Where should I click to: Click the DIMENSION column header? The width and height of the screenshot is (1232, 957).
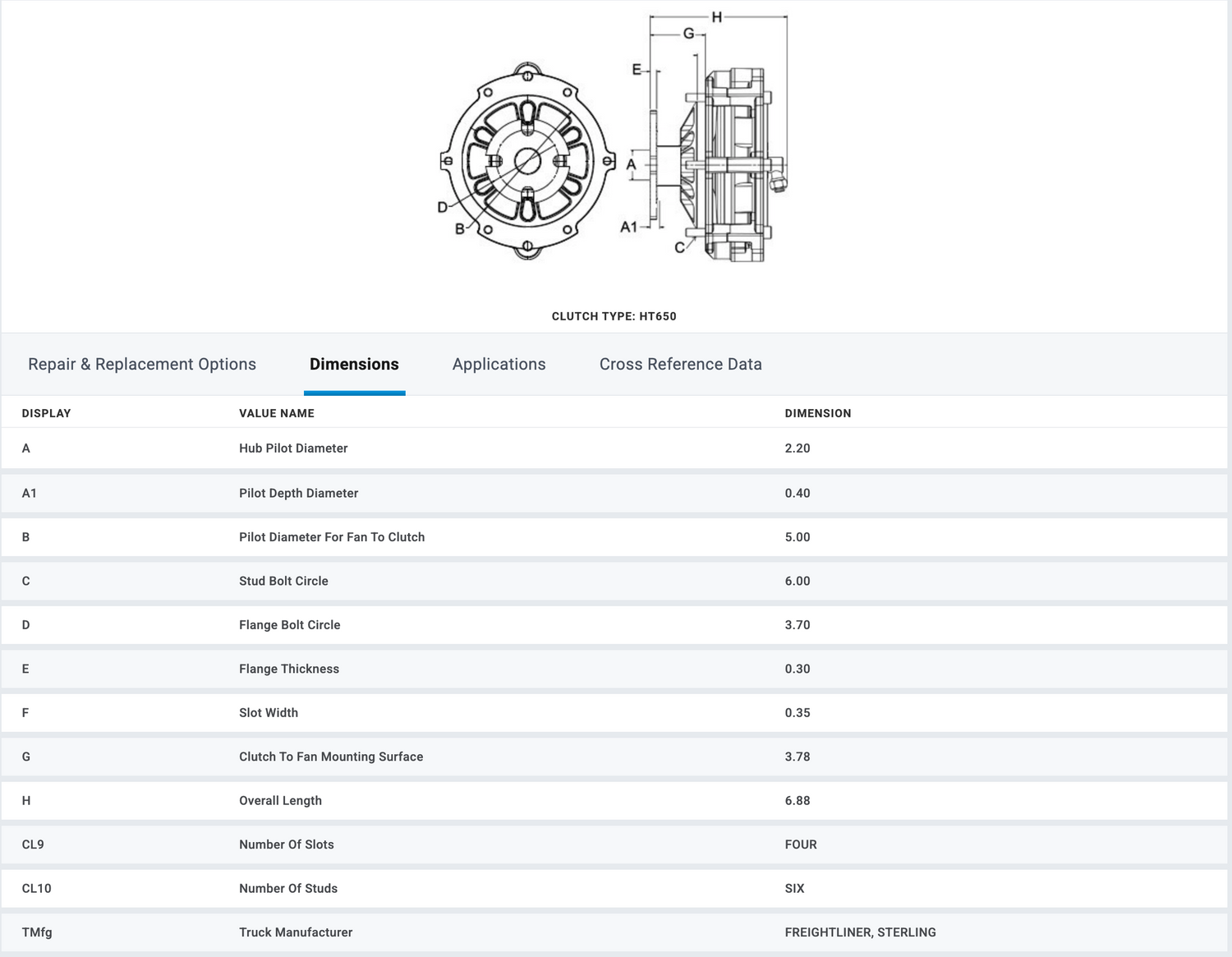tap(817, 413)
